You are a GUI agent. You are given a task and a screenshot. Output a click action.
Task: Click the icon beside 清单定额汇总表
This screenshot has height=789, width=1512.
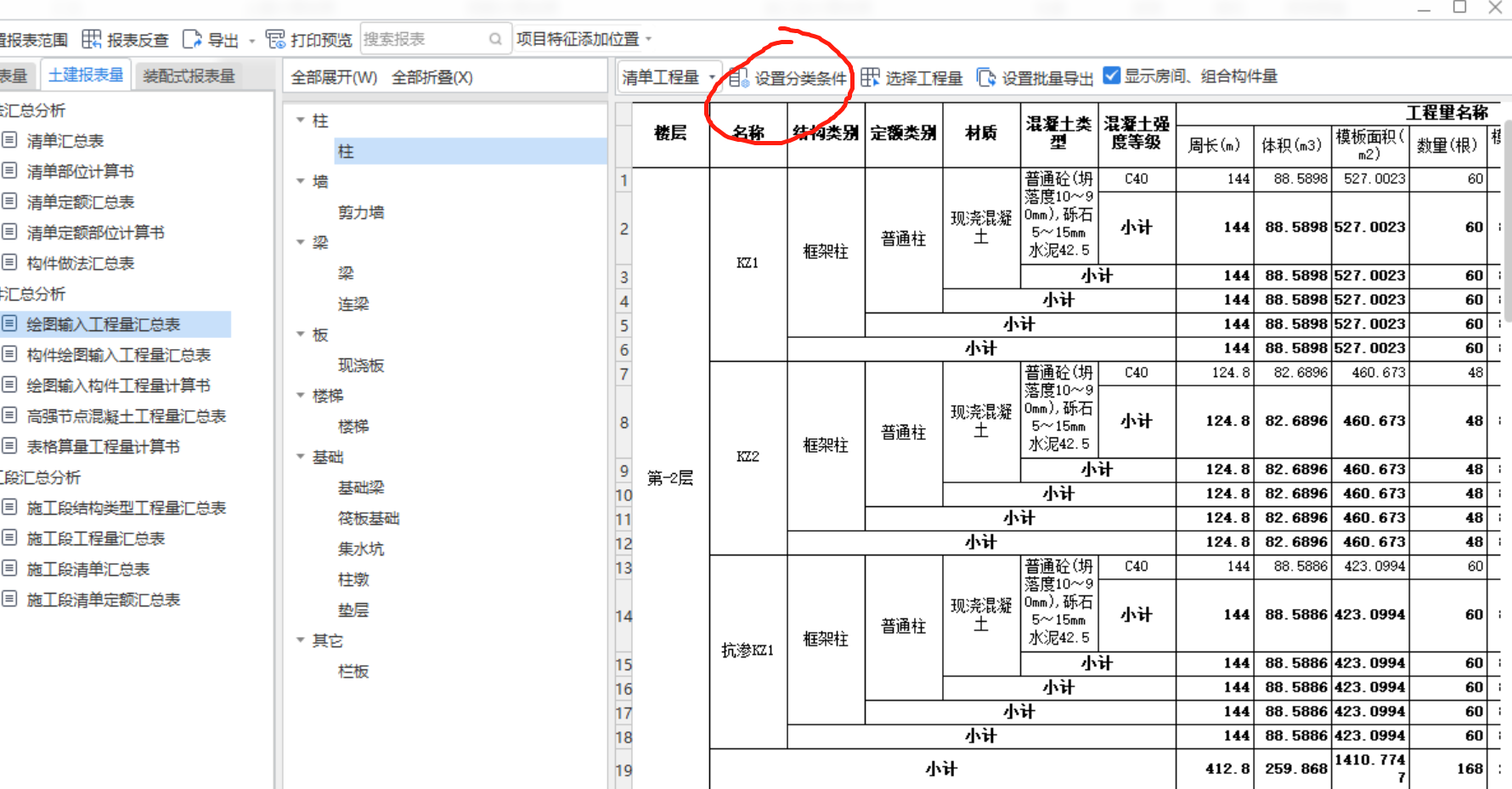pyautogui.click(x=9, y=201)
